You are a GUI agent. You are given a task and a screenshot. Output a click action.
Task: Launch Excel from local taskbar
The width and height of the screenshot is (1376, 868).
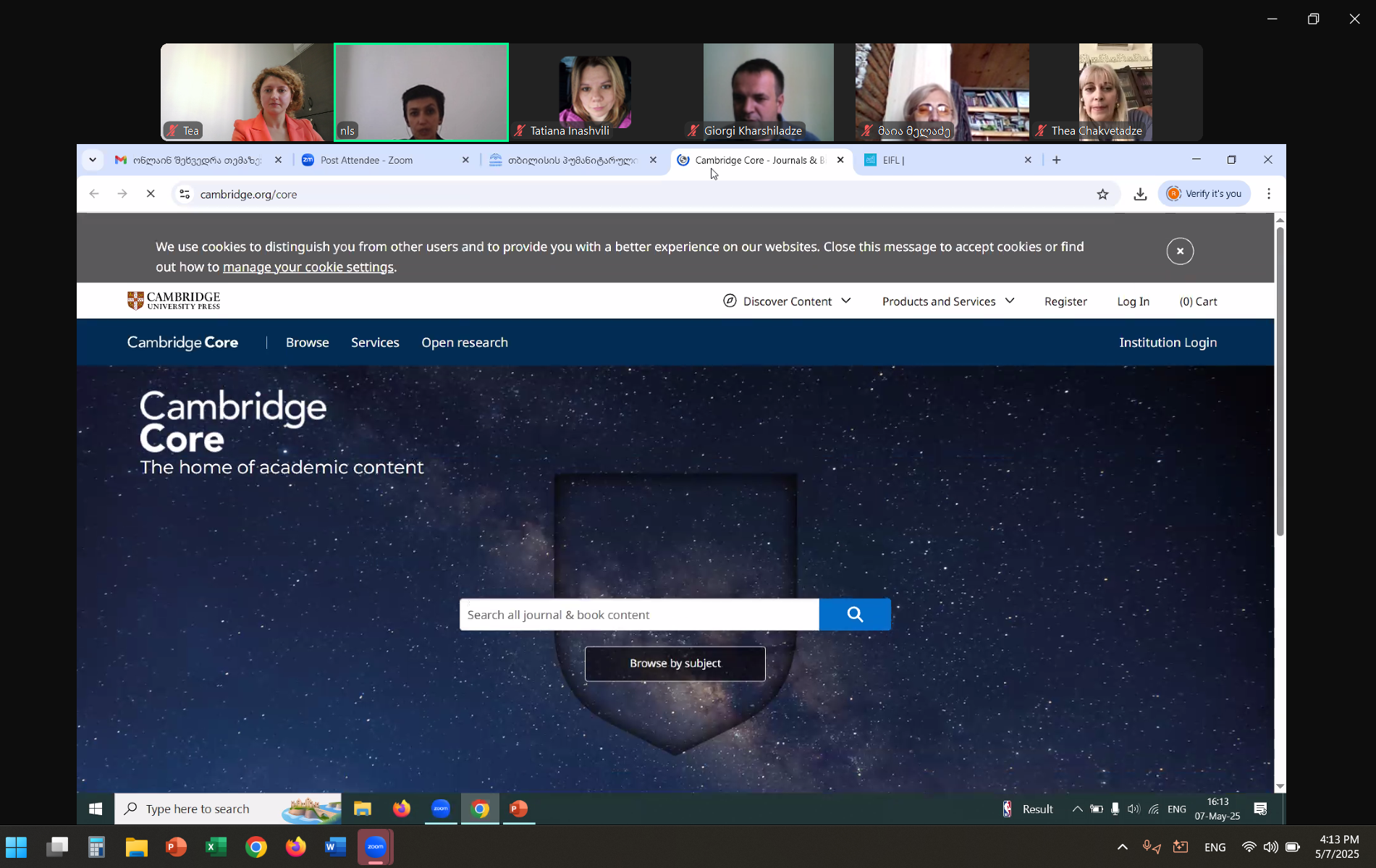point(216,847)
